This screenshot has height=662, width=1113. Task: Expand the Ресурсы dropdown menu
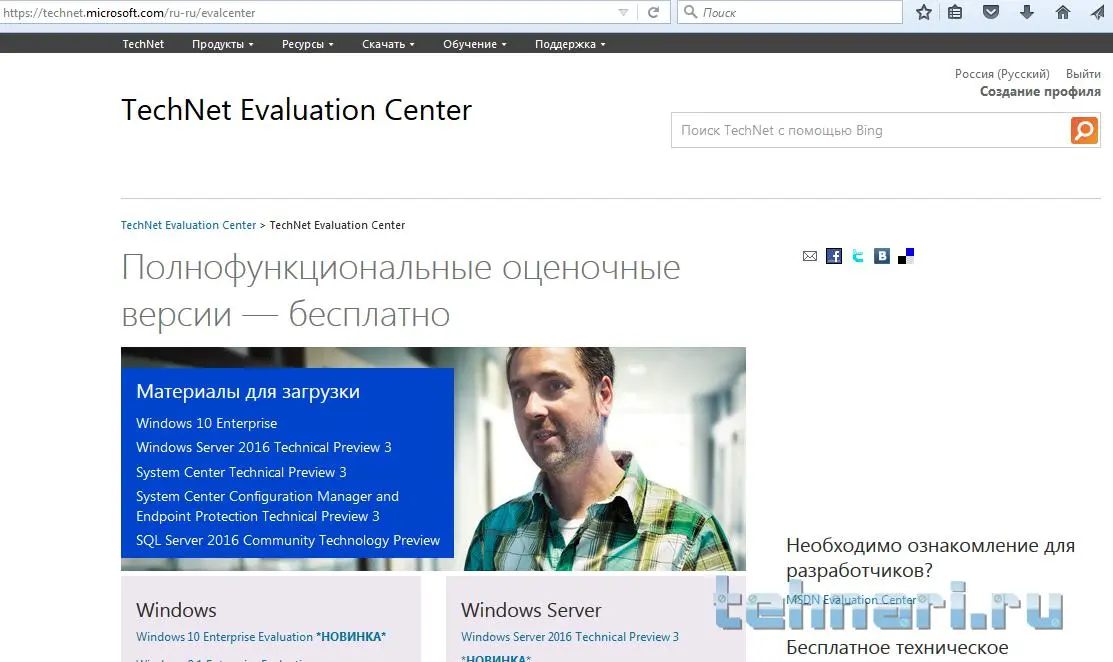tap(307, 44)
